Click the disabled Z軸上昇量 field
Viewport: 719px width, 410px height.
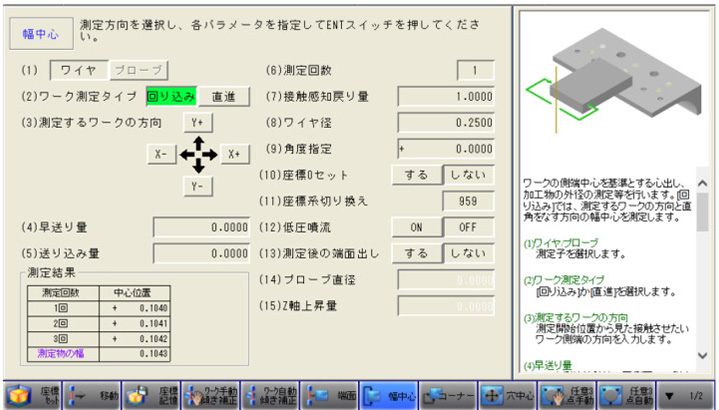pyautogui.click(x=446, y=306)
